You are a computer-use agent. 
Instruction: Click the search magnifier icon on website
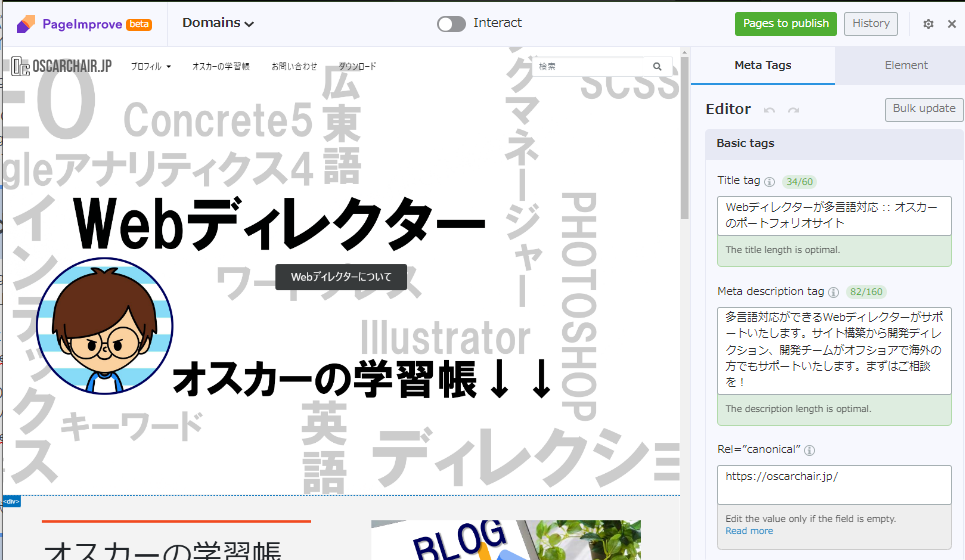click(657, 67)
